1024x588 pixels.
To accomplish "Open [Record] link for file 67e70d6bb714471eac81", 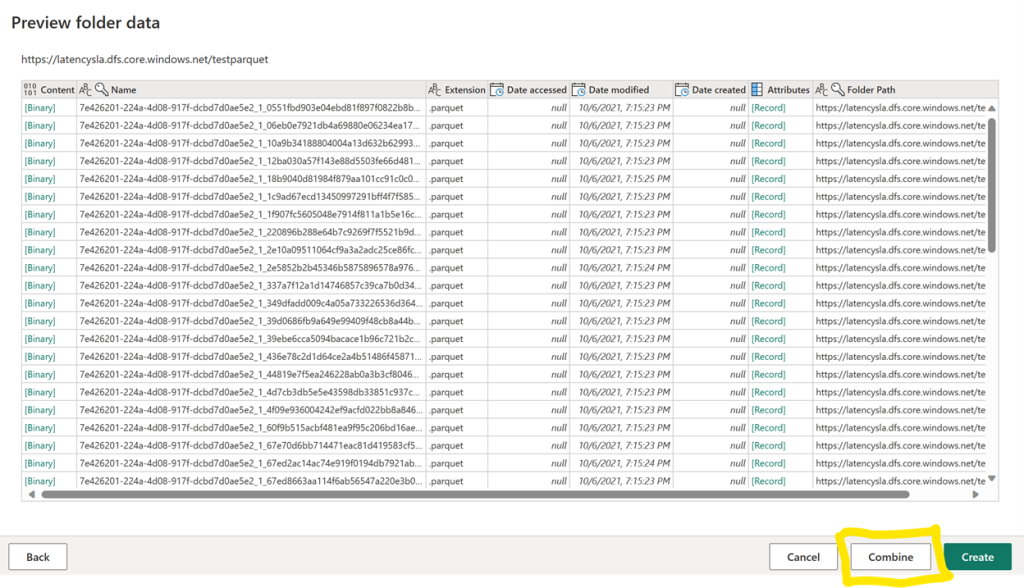I will pos(768,446).
